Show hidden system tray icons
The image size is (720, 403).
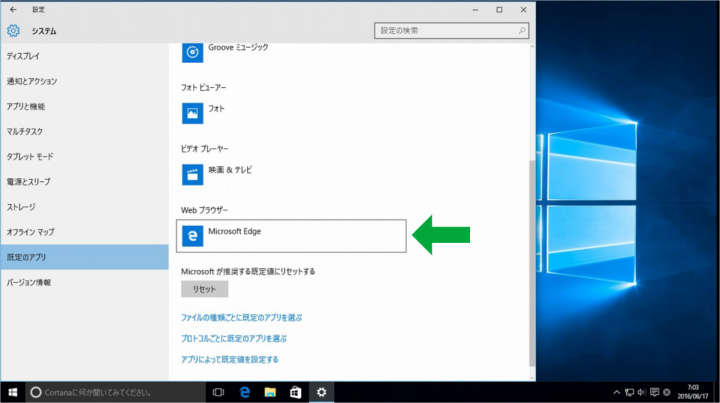tap(617, 392)
